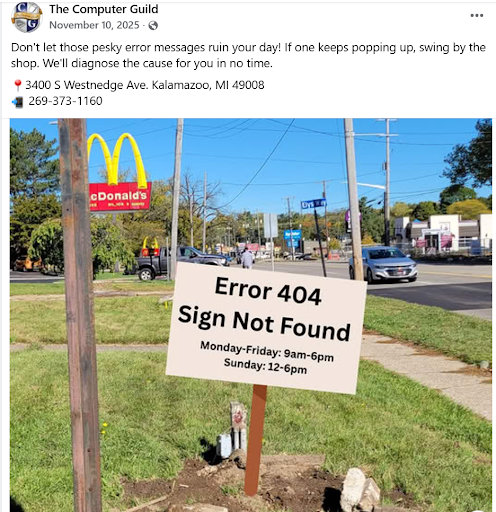Screen dimensions: 496x512
Task: Open the post options three-dot menu
Action: click(x=476, y=16)
